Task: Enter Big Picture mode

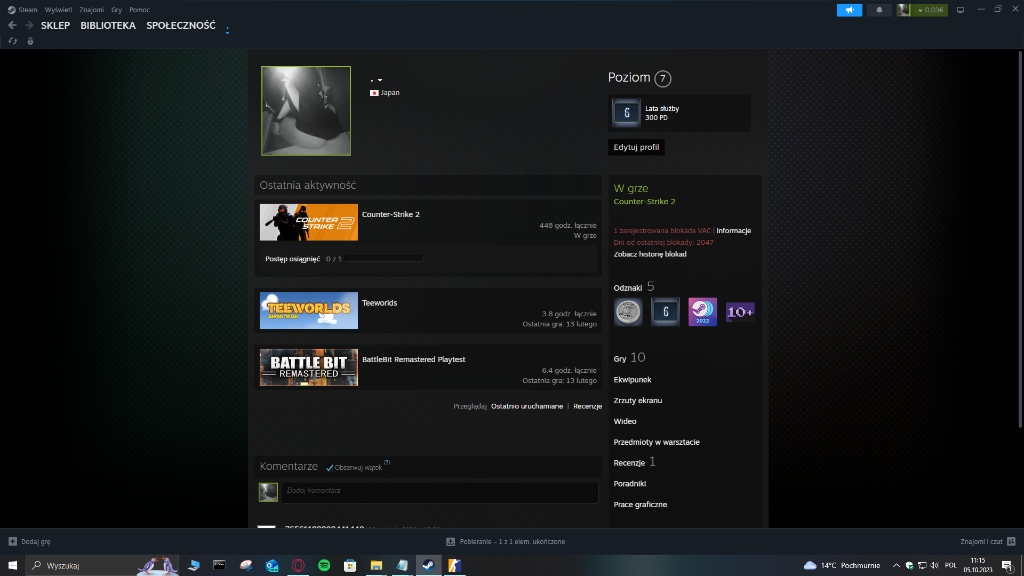Action: (960, 11)
